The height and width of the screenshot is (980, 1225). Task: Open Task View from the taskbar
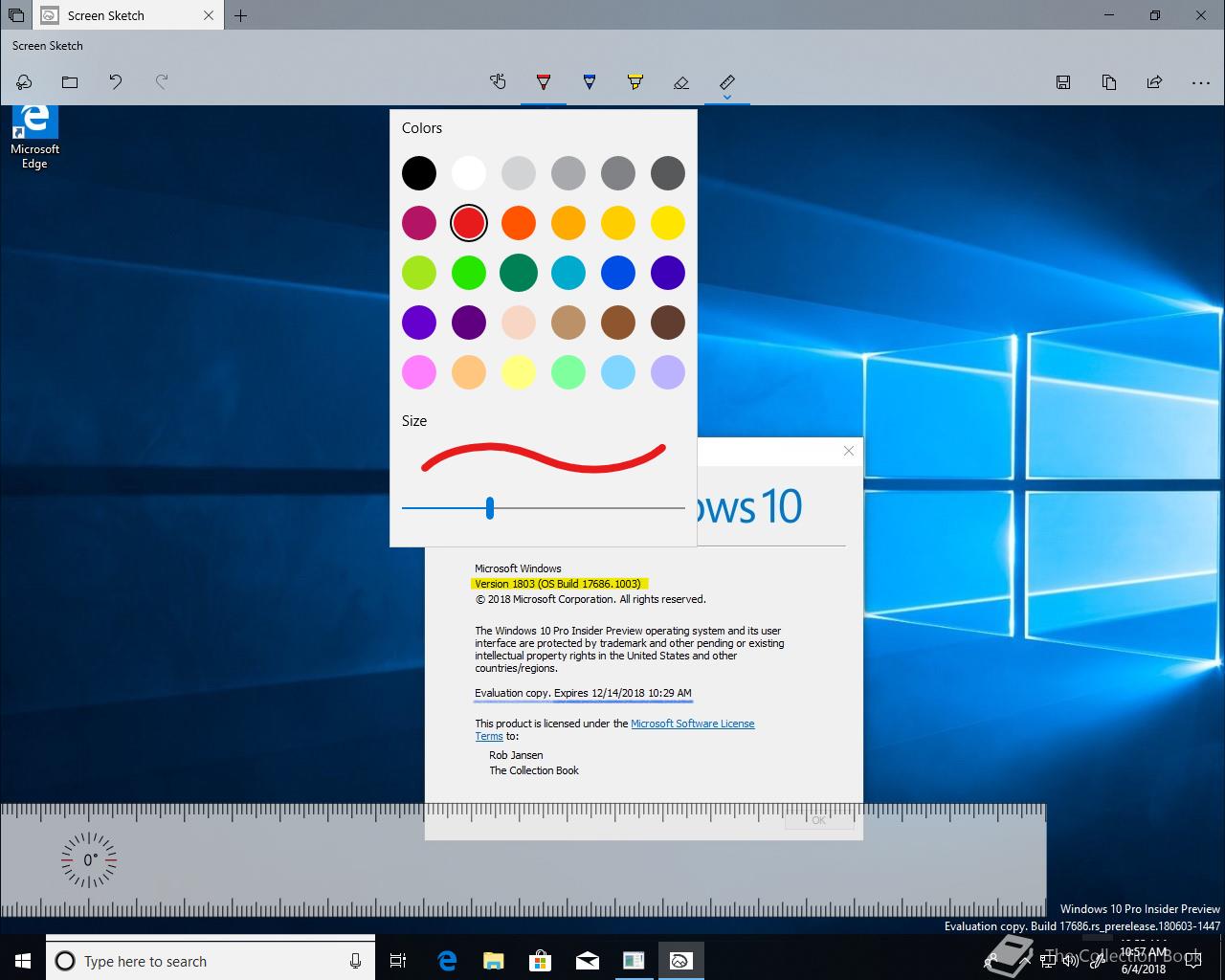click(398, 961)
